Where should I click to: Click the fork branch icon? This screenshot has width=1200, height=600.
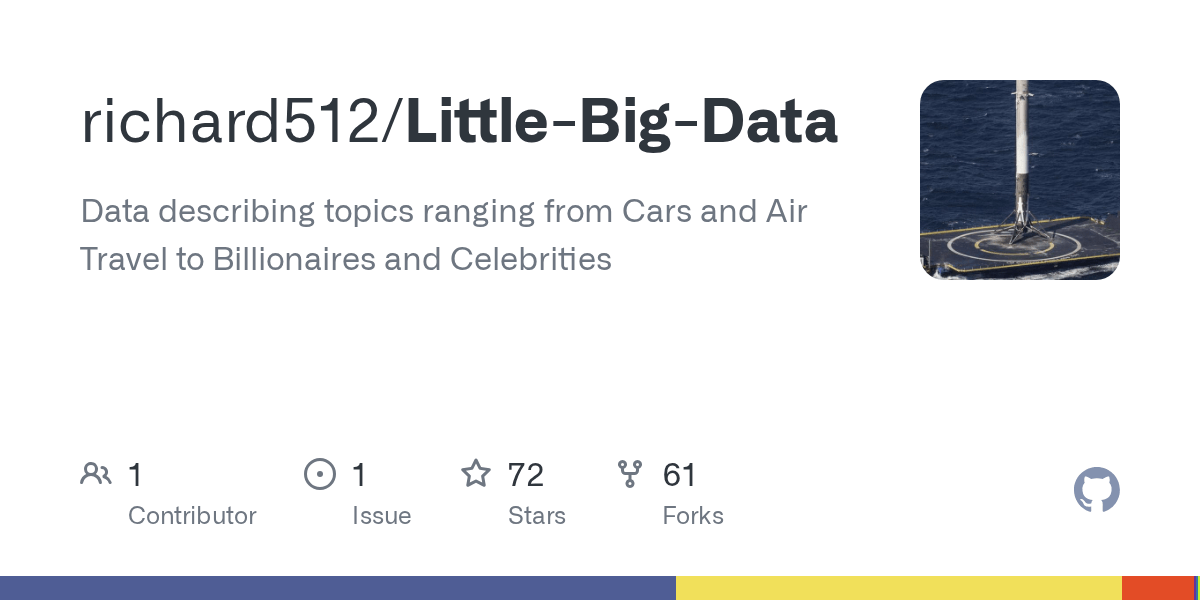(x=630, y=474)
